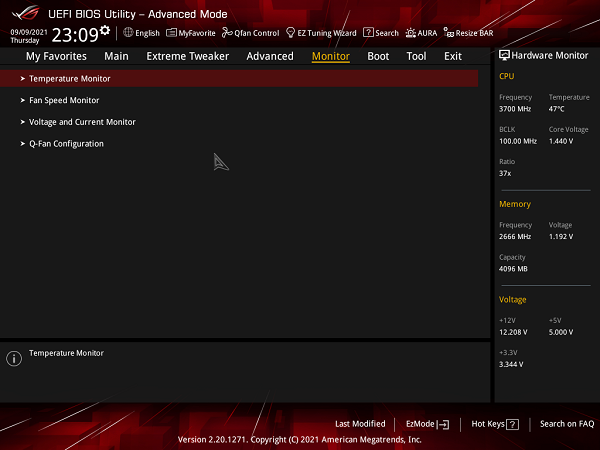Open the Search tool in the toolbar

point(381,33)
